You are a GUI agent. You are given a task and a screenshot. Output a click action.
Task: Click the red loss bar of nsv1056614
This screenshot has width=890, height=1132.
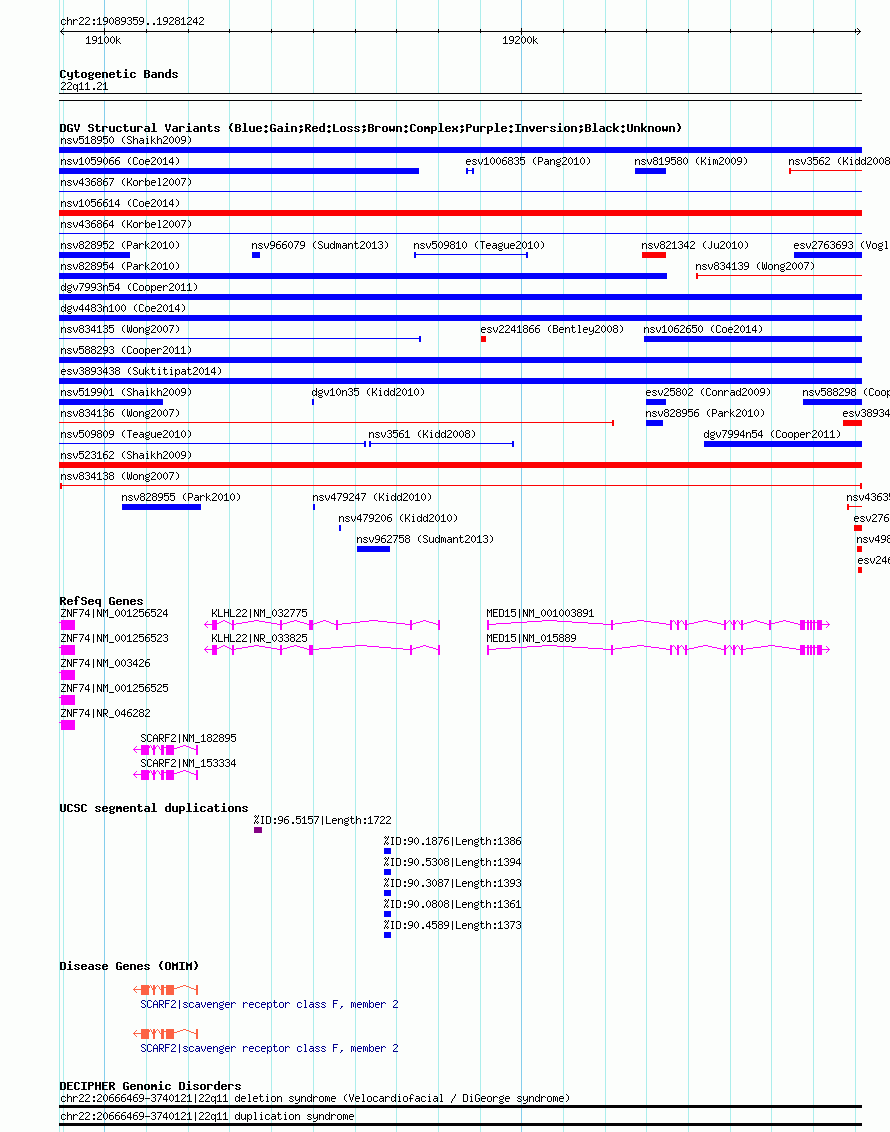(461, 213)
